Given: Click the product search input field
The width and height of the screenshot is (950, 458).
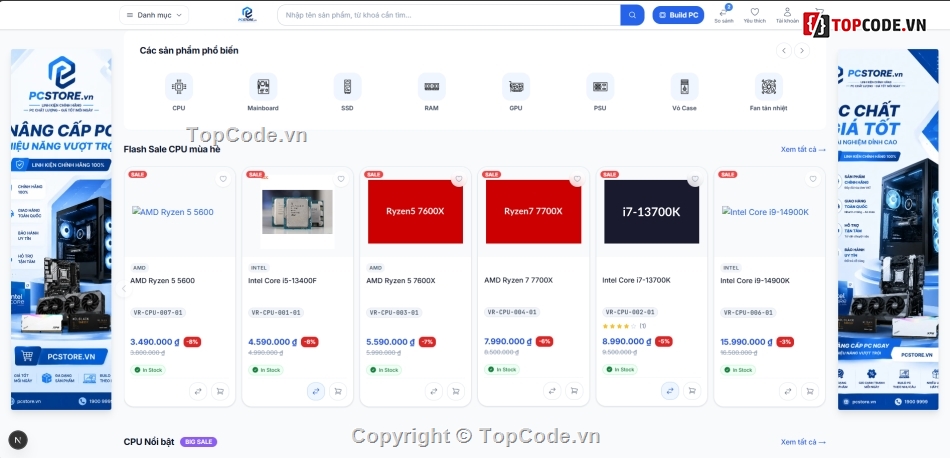Looking at the screenshot, I should click(x=449, y=15).
